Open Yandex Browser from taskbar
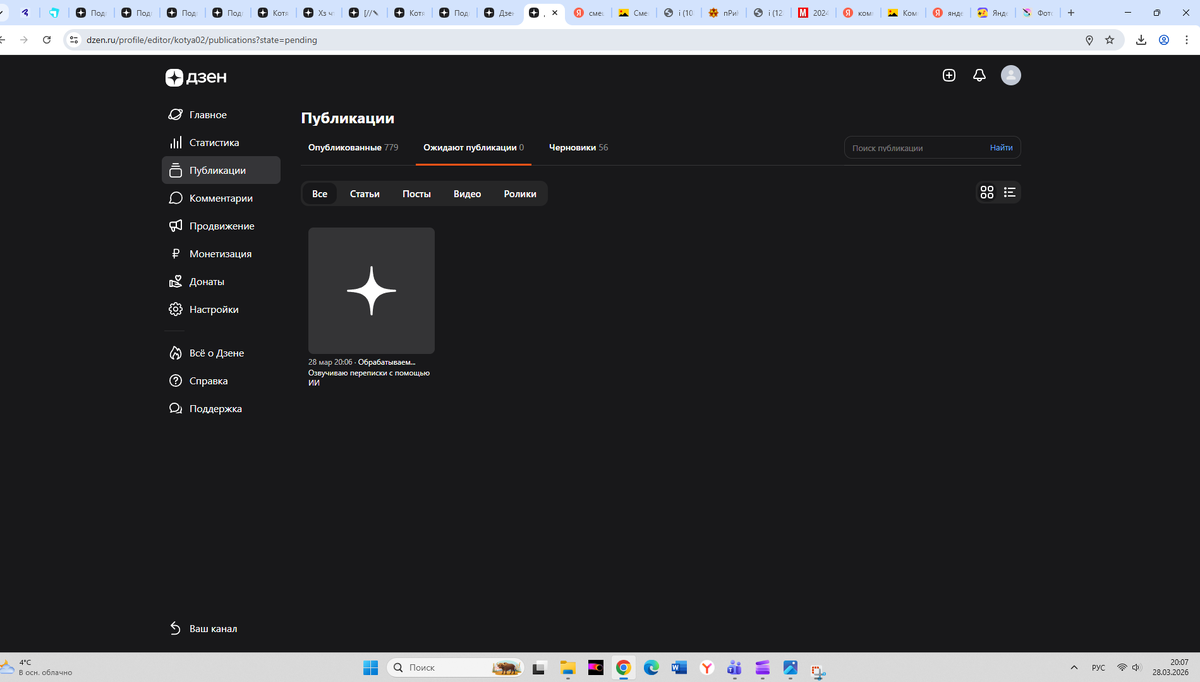 tap(706, 667)
